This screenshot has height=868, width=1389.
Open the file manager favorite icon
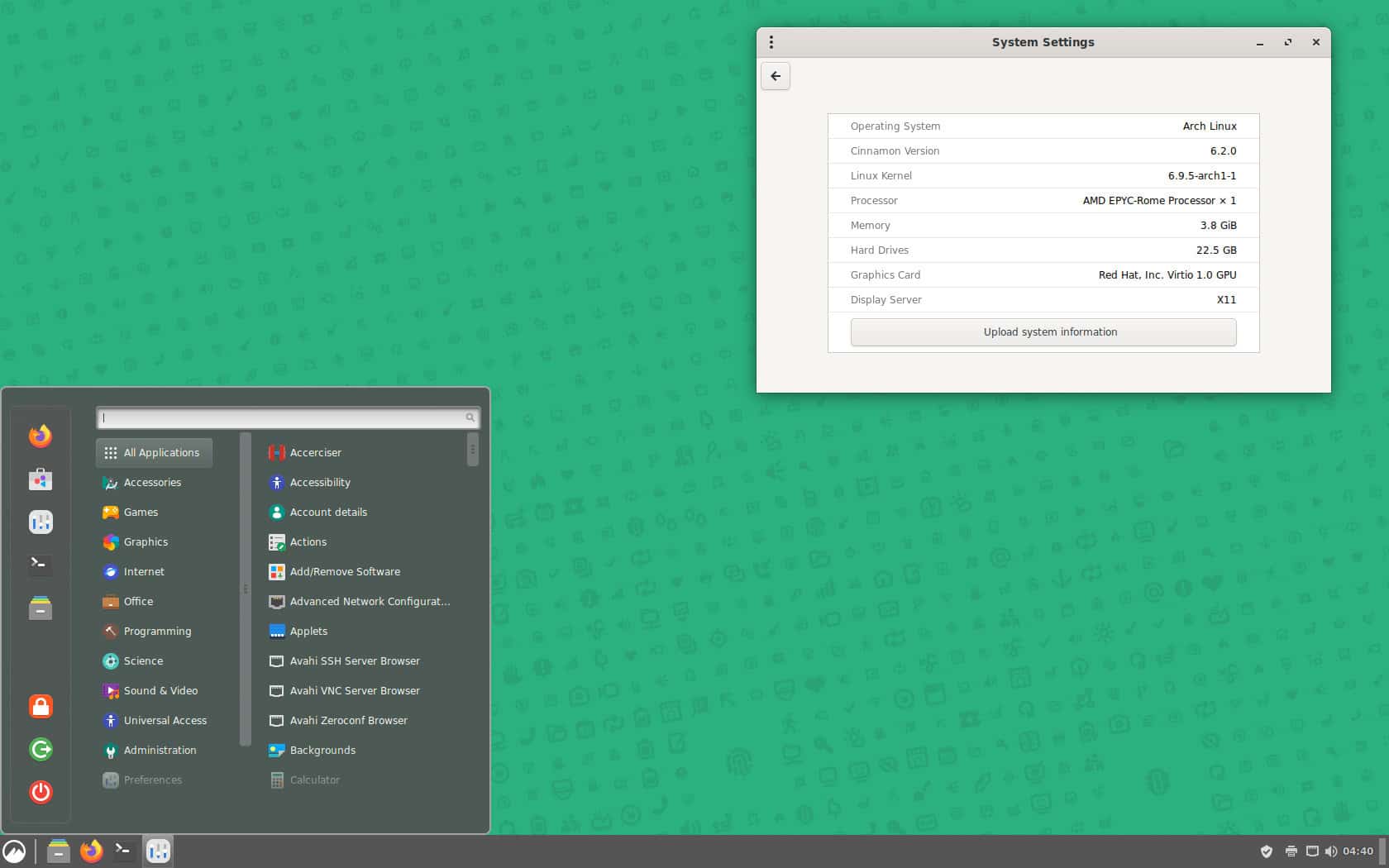pos(40,608)
